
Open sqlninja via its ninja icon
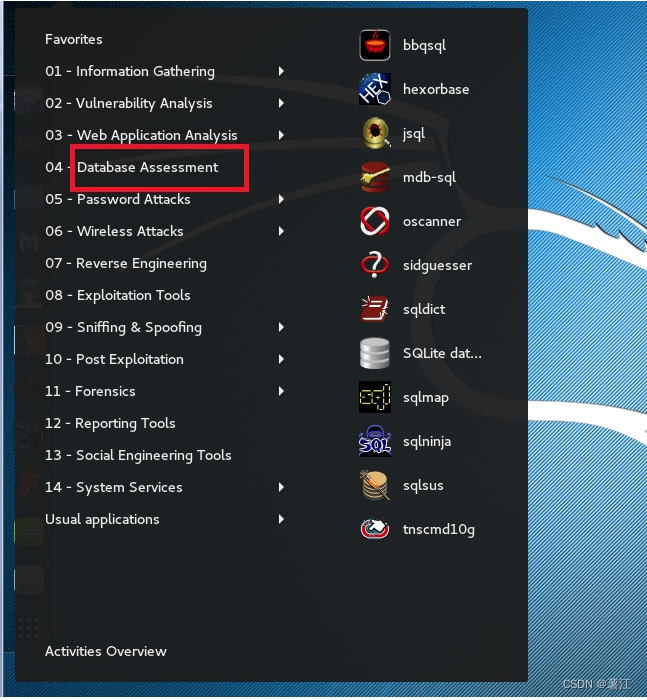click(x=375, y=441)
